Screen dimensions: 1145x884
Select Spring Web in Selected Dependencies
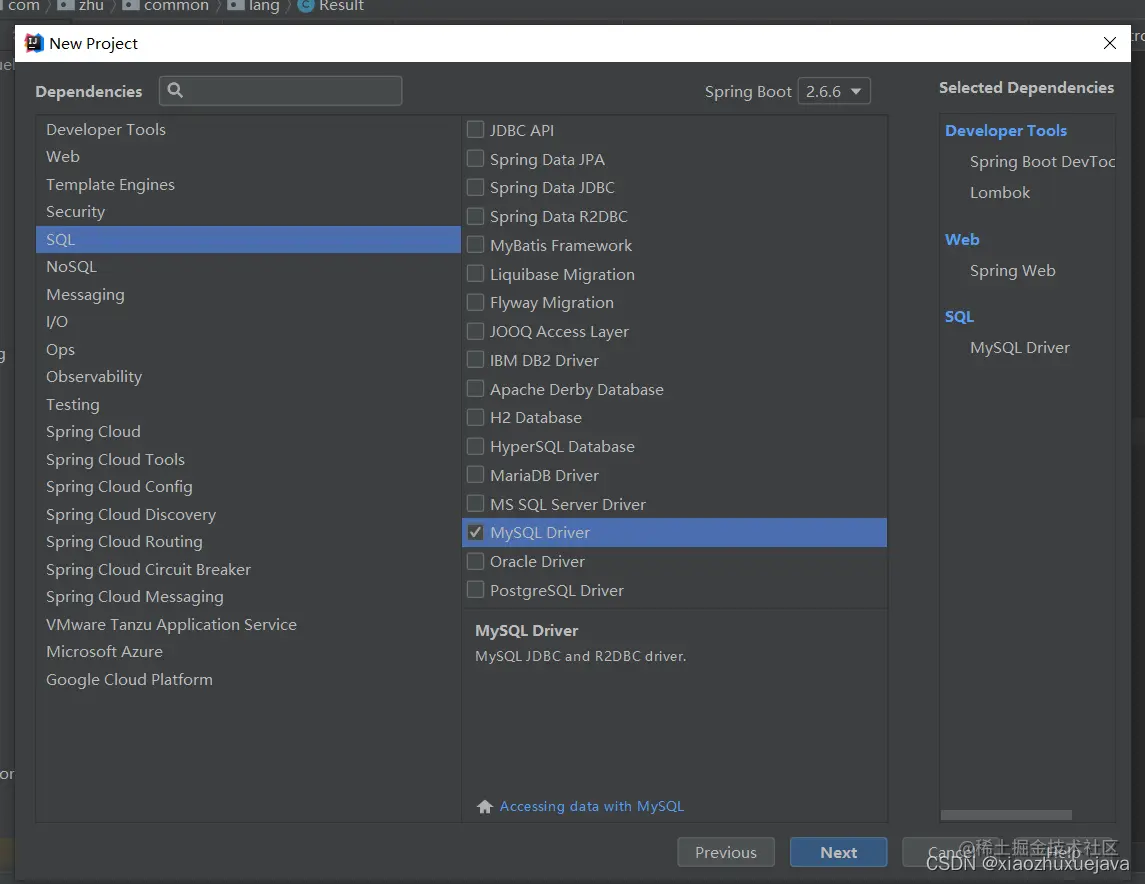1012,270
